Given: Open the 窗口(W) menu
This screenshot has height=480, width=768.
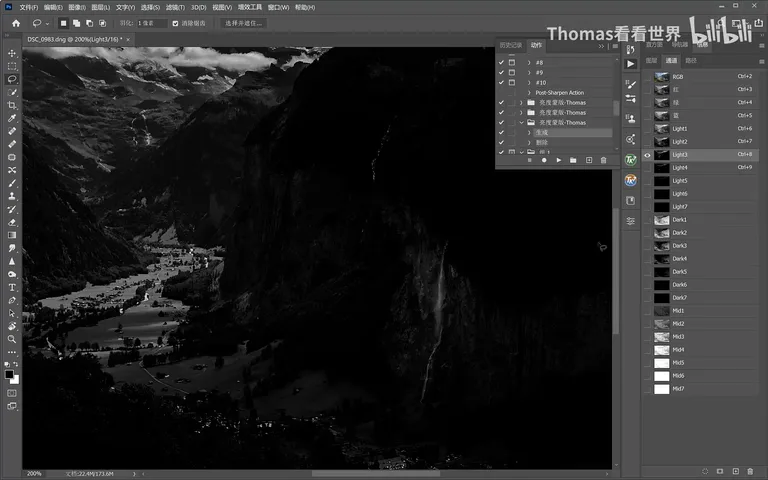Looking at the screenshot, I should point(278,7).
